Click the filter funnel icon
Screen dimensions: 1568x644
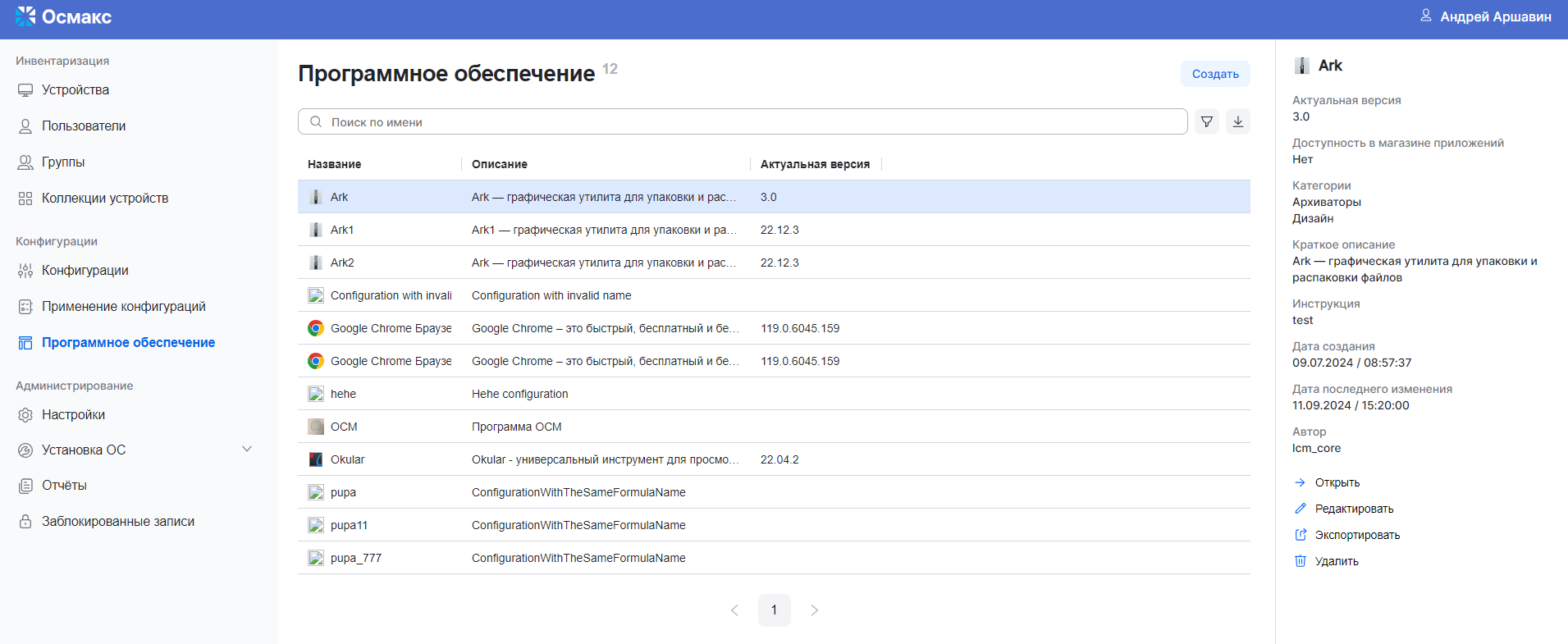[1206, 122]
